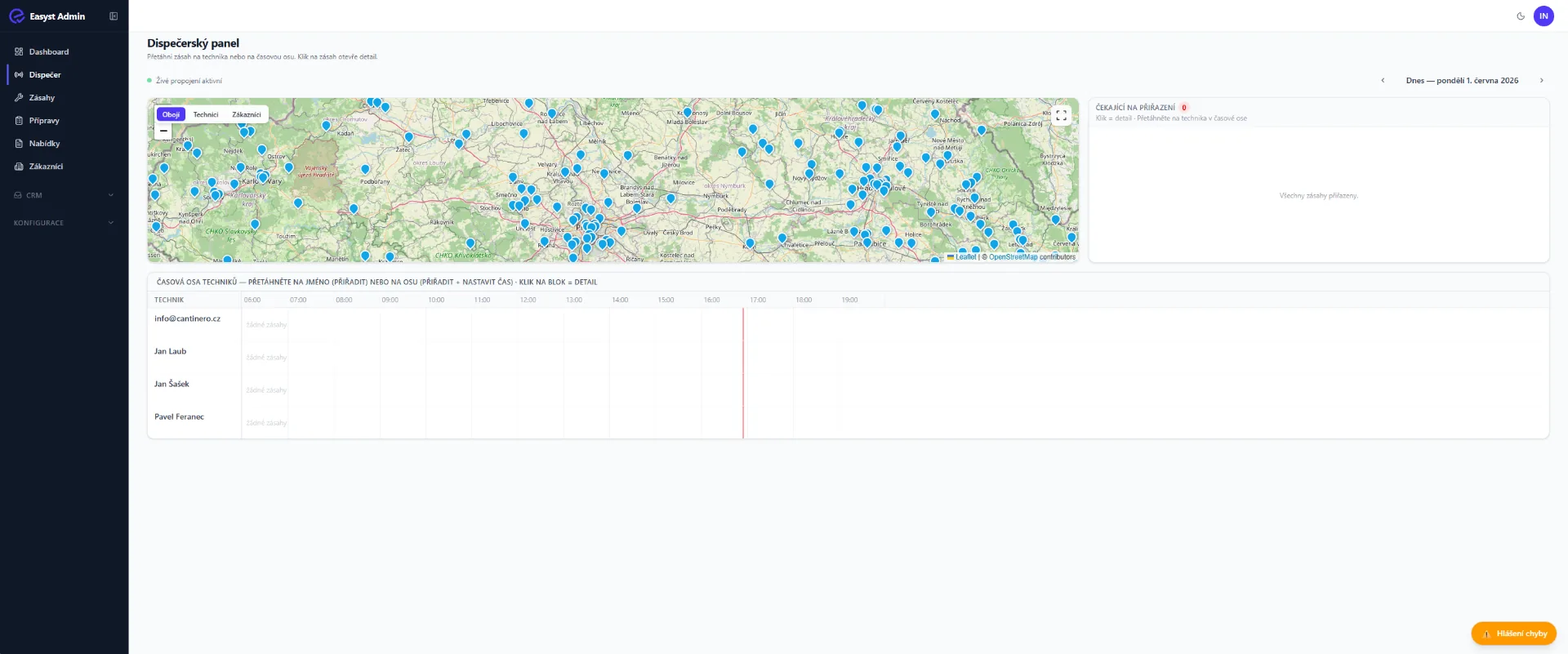The image size is (1568, 654).
Task: Go to next day with right chevron
Action: tap(1541, 80)
